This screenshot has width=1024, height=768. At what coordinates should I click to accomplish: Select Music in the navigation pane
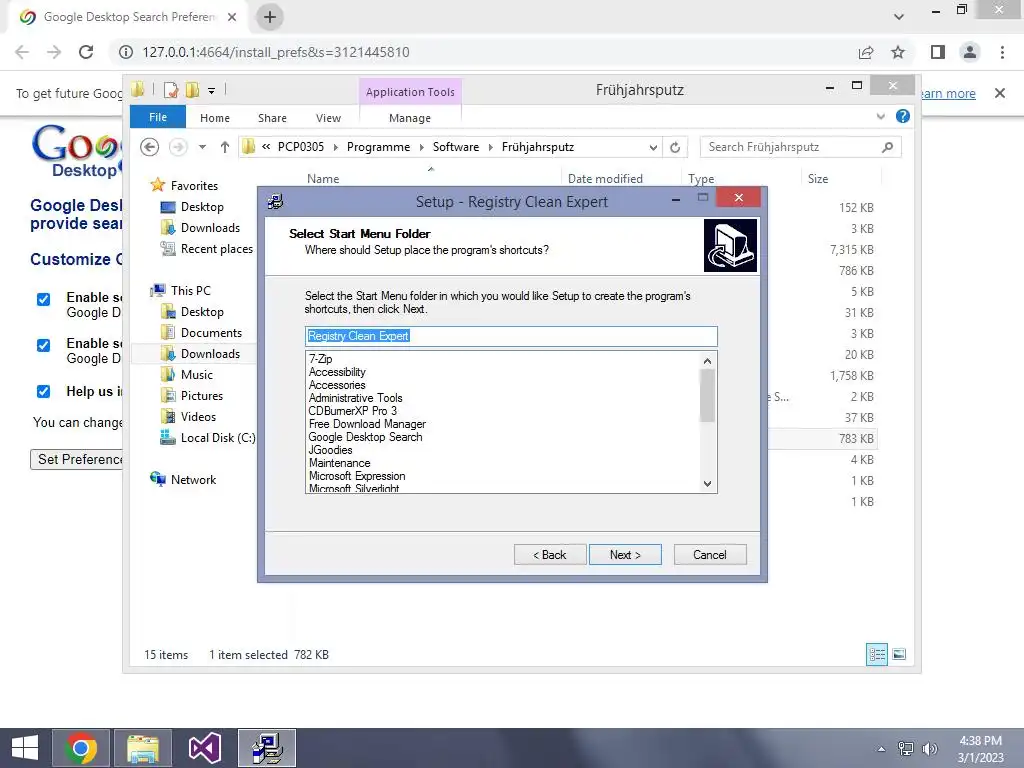(x=197, y=374)
